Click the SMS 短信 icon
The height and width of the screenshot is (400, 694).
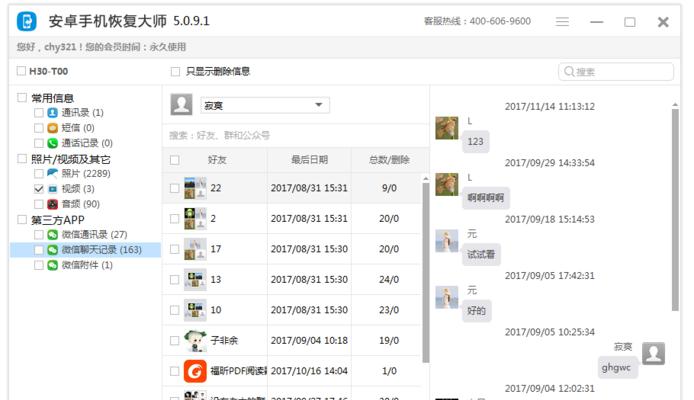tap(52, 128)
